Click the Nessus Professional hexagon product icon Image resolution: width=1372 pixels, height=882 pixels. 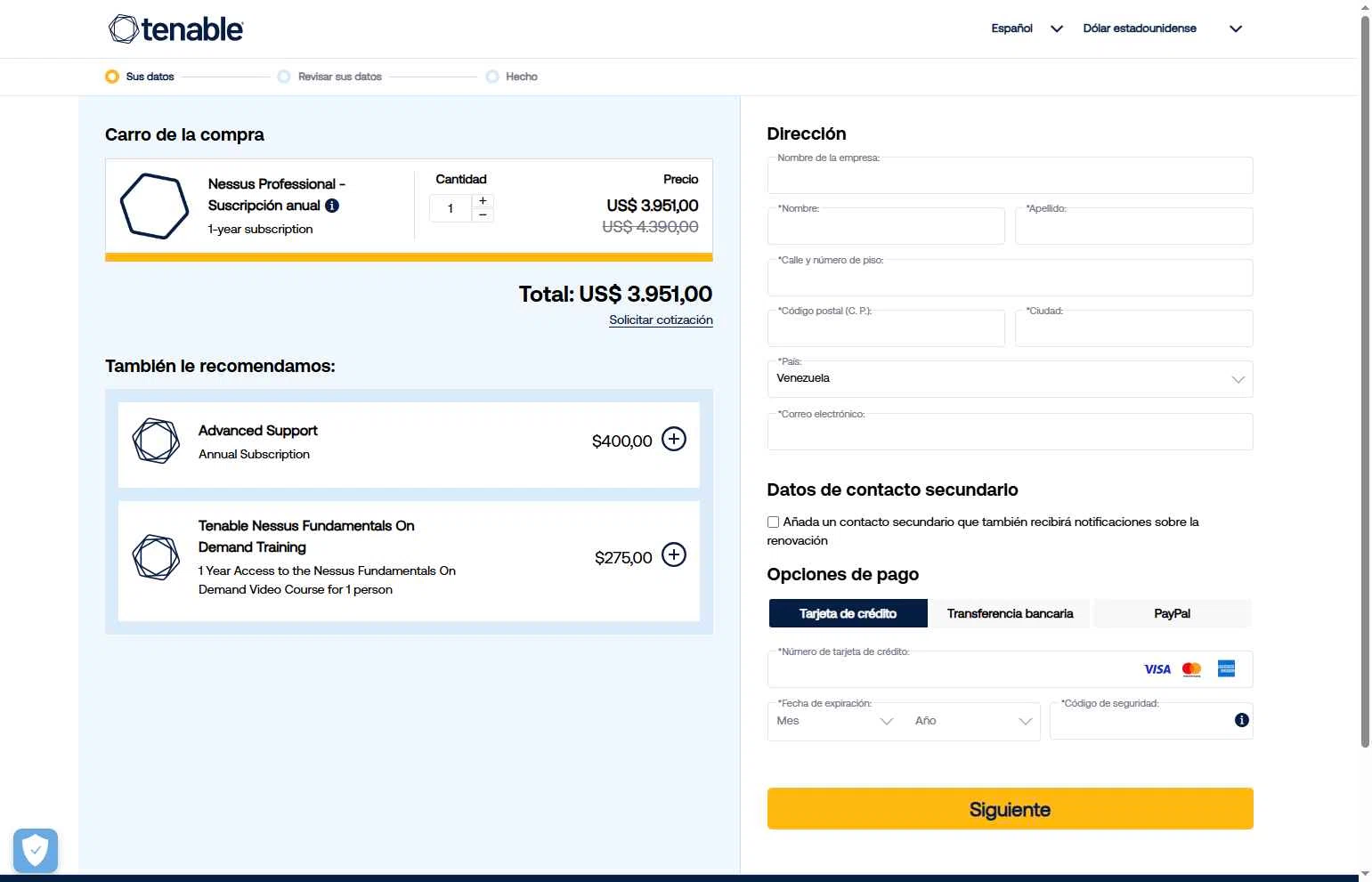point(154,206)
